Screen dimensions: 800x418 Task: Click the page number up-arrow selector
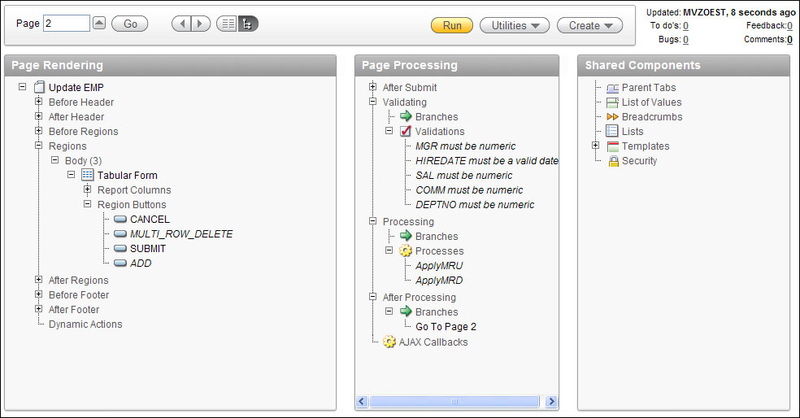[x=99, y=23]
